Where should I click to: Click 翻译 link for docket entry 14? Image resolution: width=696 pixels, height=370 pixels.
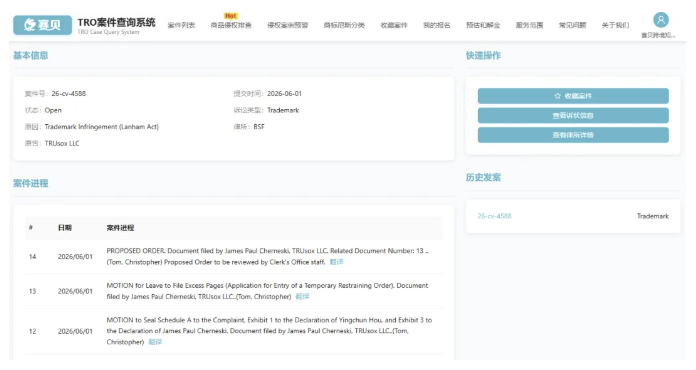336,262
